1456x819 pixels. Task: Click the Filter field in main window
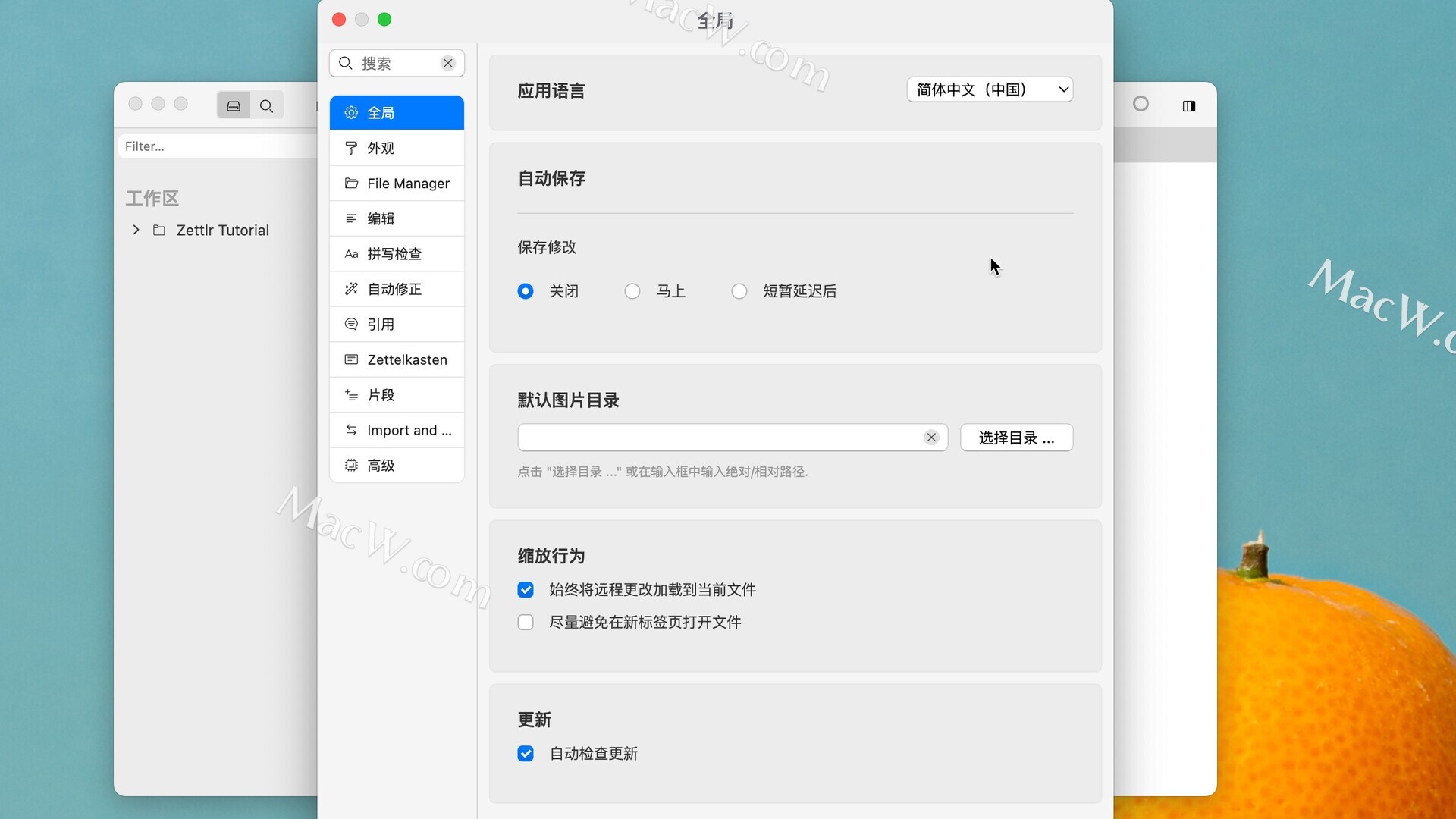[x=218, y=146]
